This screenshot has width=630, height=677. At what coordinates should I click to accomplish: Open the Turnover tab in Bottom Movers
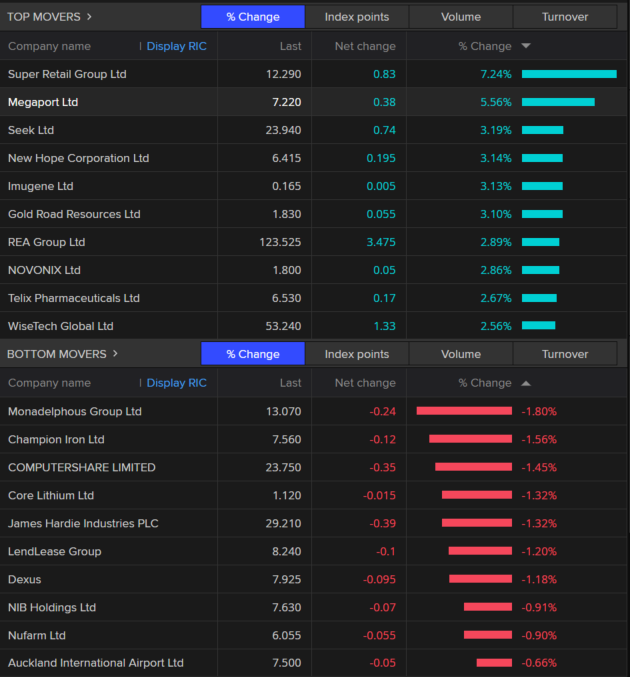565,354
